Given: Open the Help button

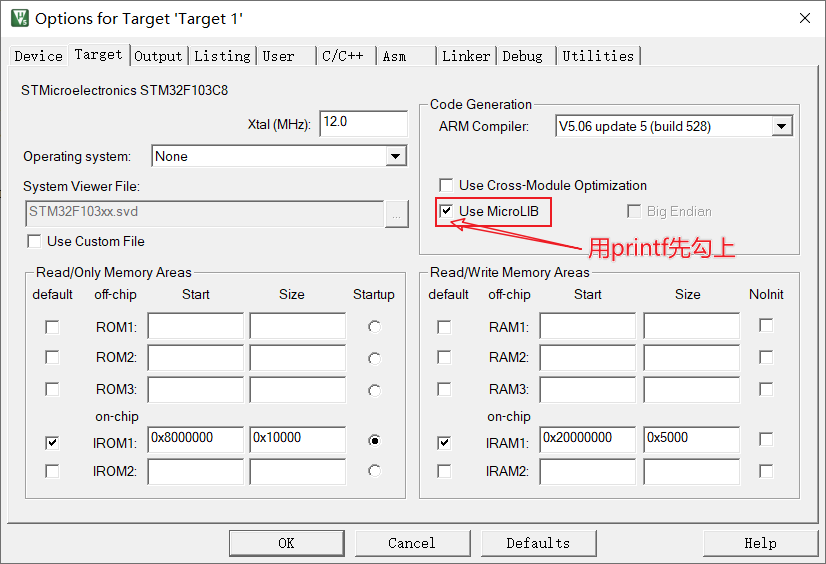Looking at the screenshot, I should (760, 543).
